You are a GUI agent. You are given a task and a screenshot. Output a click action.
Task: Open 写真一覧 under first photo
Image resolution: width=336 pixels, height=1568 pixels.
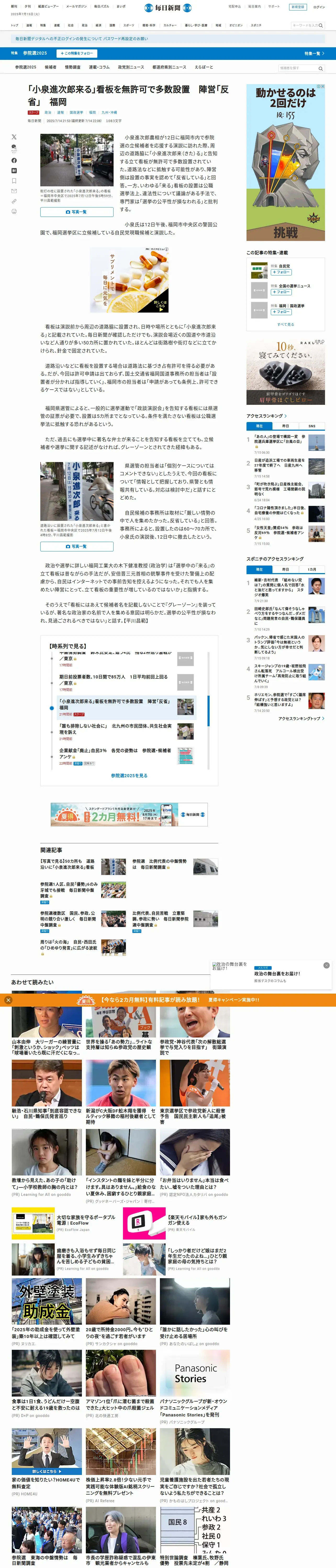[x=77, y=212]
